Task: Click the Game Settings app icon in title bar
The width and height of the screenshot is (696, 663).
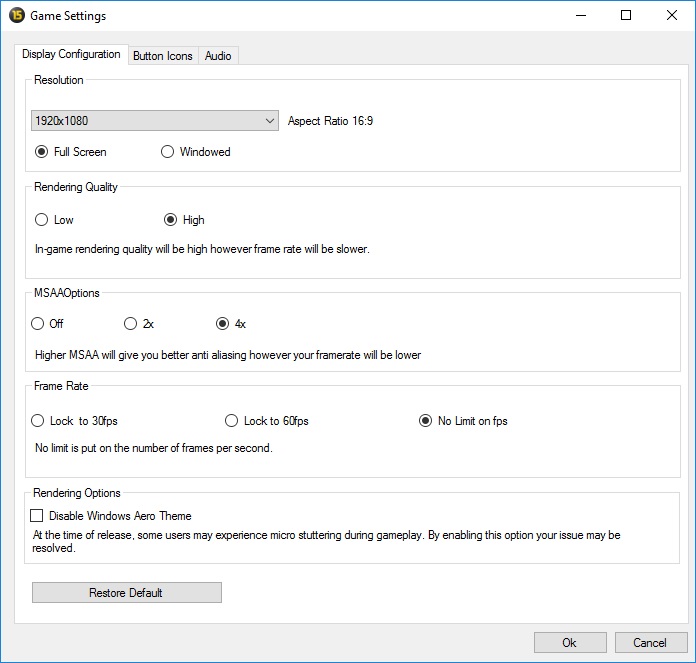Action: tap(16, 16)
